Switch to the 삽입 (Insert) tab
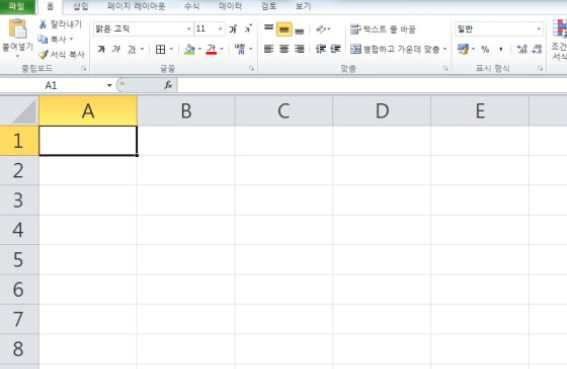Viewport: 567px width, 369px height. pyautogui.click(x=81, y=6)
